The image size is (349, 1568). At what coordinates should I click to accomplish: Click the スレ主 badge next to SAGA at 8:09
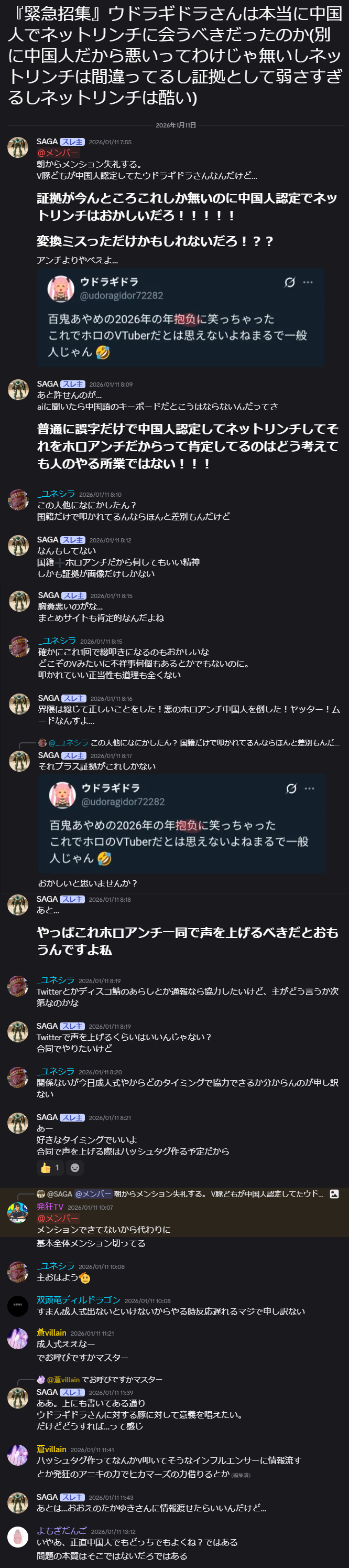(73, 385)
